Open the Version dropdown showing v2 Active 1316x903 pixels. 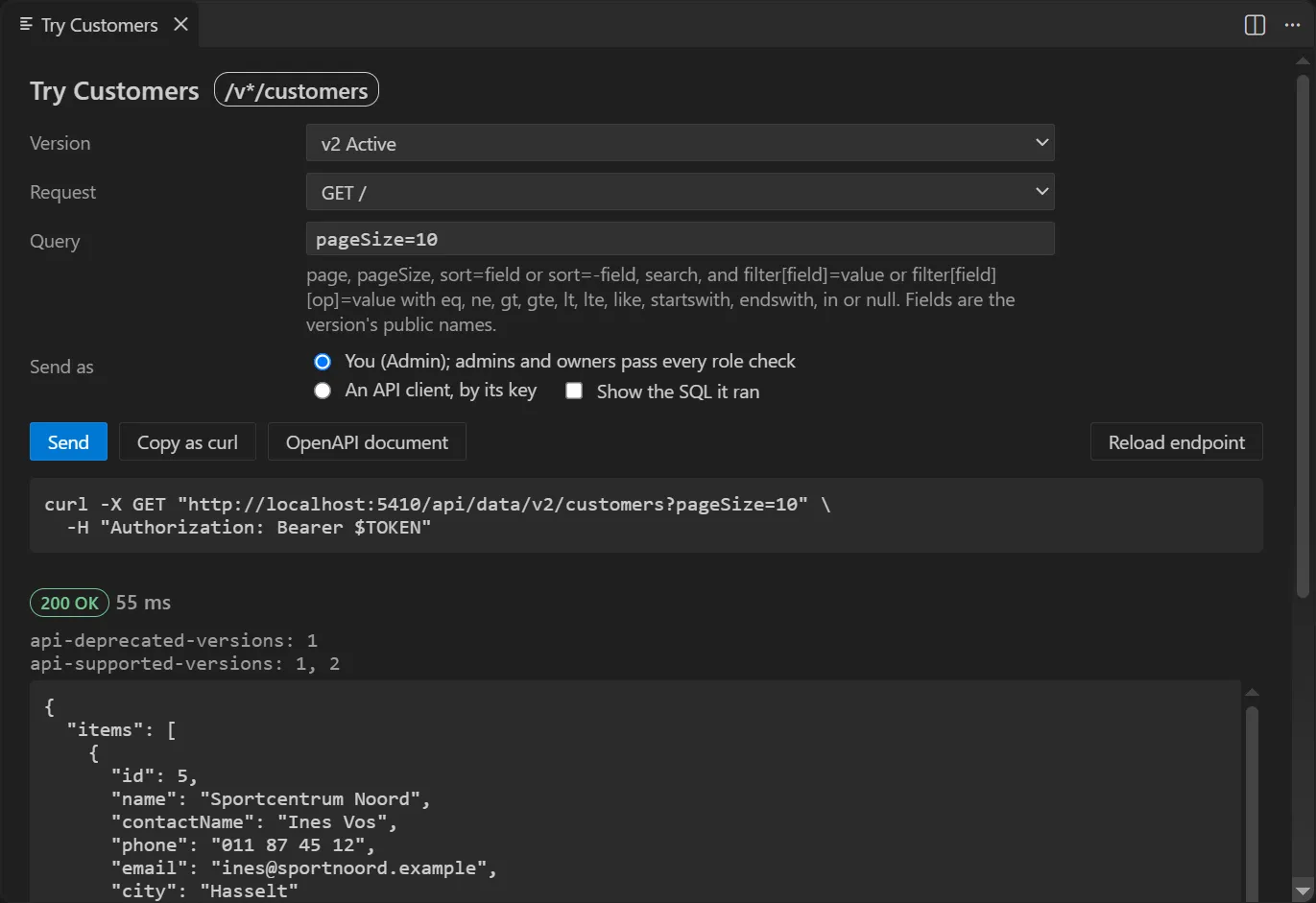[x=680, y=143]
